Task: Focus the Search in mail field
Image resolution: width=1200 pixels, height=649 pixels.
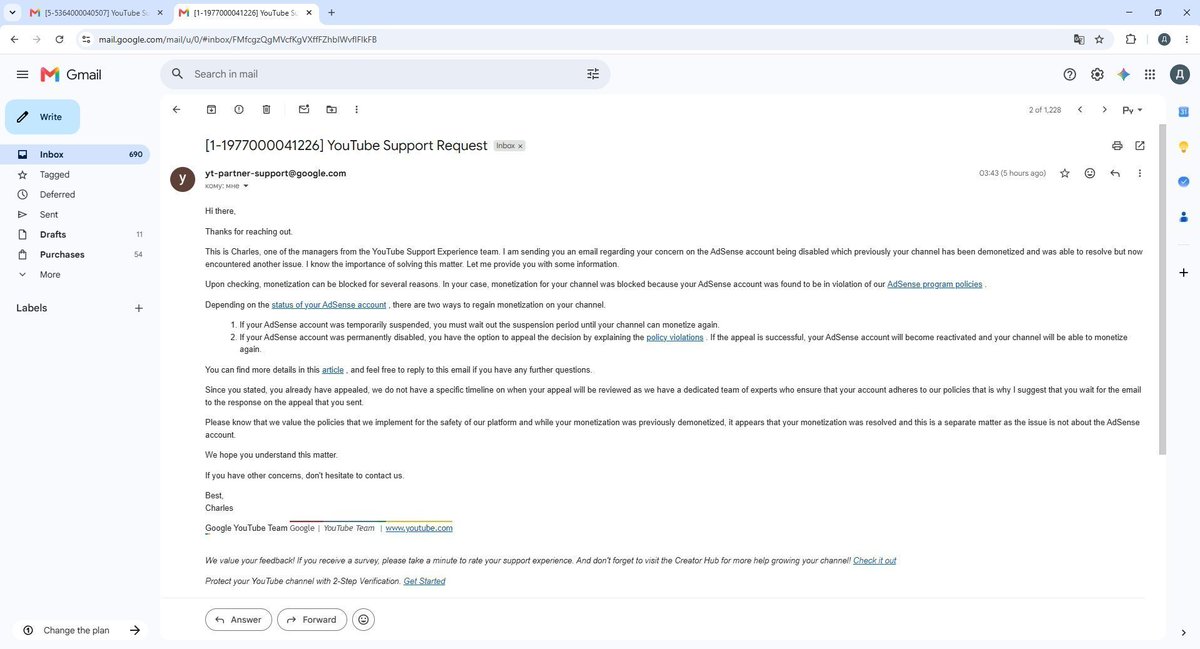Action: (385, 74)
